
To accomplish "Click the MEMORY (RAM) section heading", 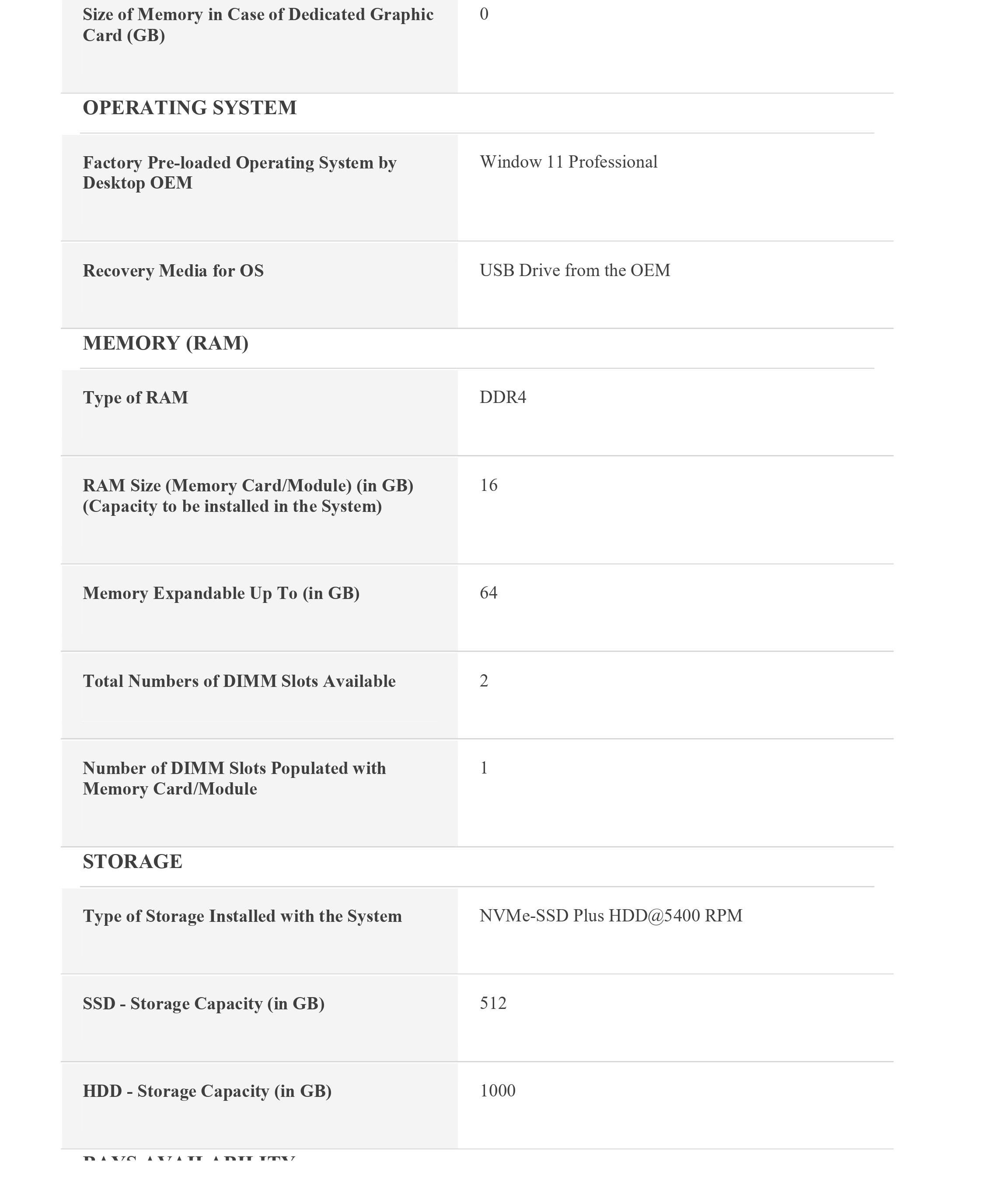I will (x=166, y=343).
